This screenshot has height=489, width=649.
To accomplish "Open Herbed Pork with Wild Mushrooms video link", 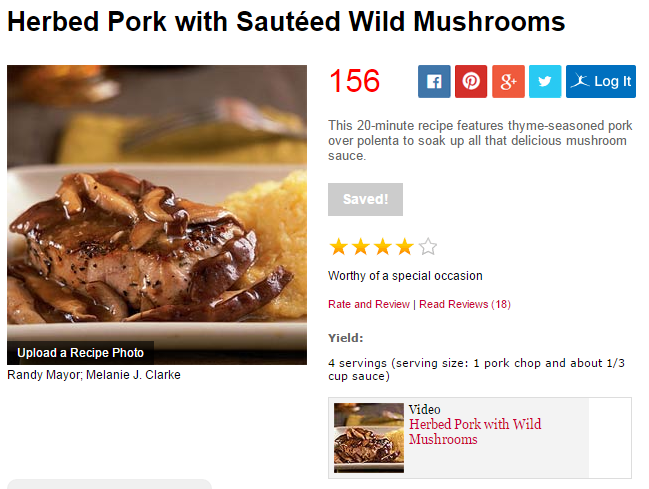I will pyautogui.click(x=475, y=431).
